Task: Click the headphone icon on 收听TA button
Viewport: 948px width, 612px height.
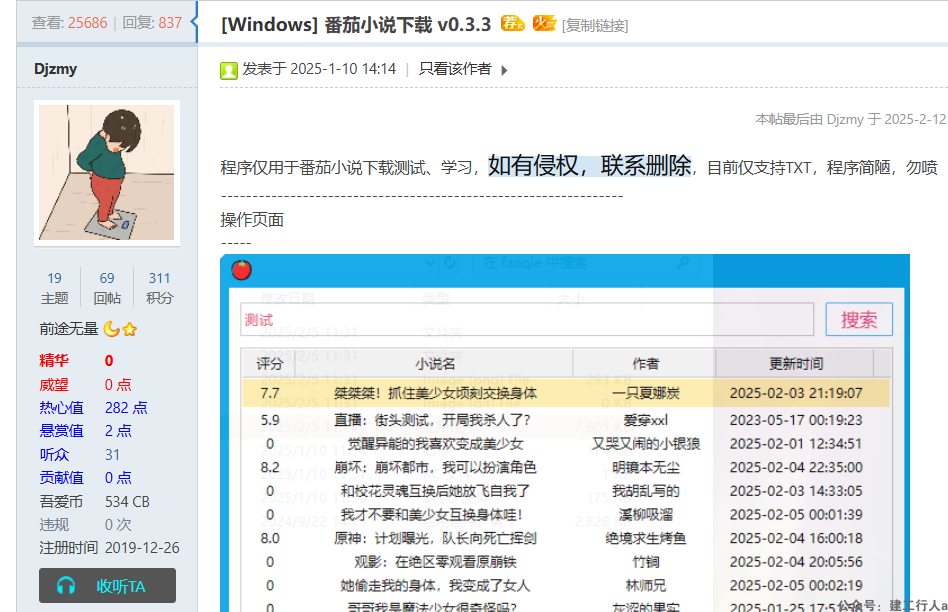Action: coord(66,585)
